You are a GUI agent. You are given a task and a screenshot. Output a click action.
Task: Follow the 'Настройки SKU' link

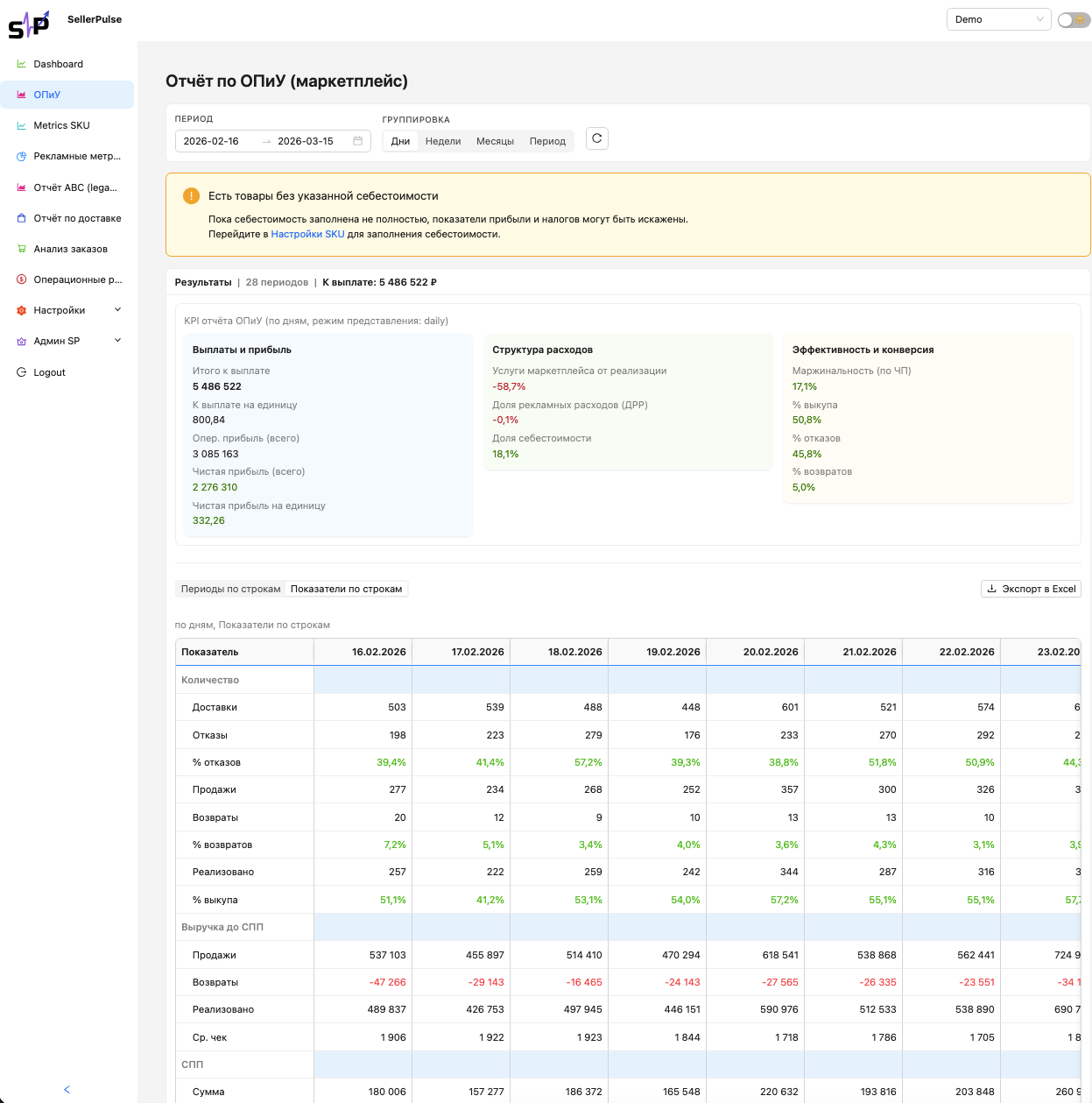[x=307, y=234]
